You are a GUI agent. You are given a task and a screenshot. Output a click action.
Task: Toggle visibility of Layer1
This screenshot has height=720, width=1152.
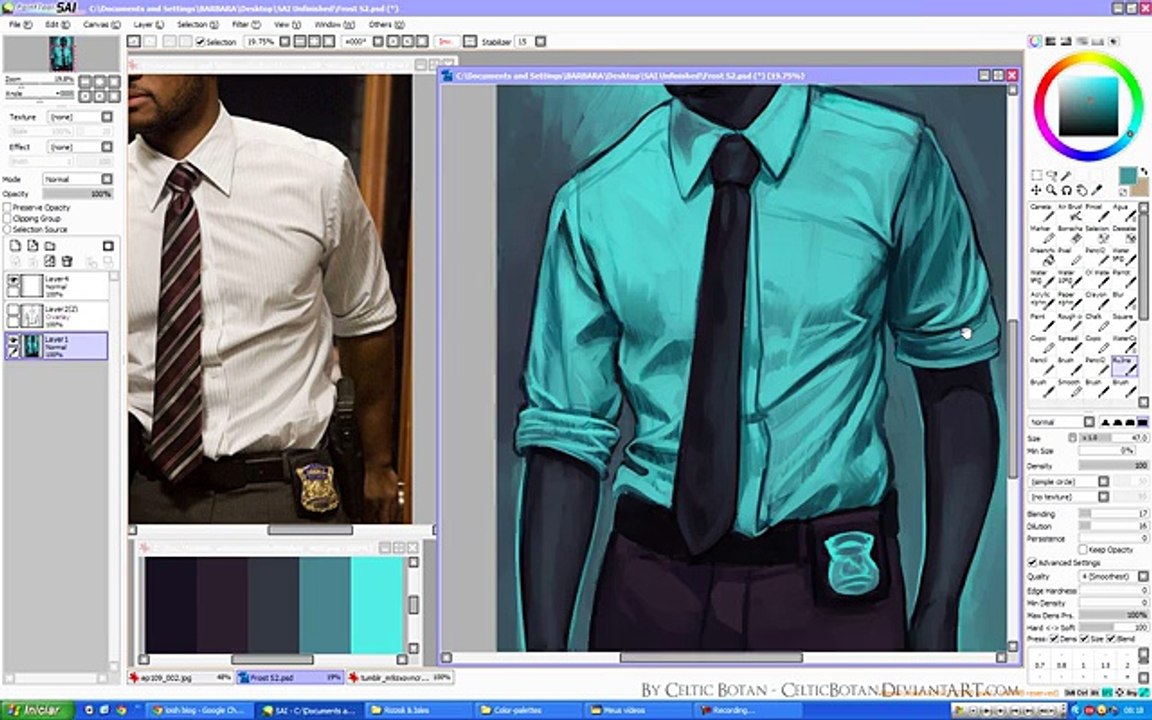point(12,339)
